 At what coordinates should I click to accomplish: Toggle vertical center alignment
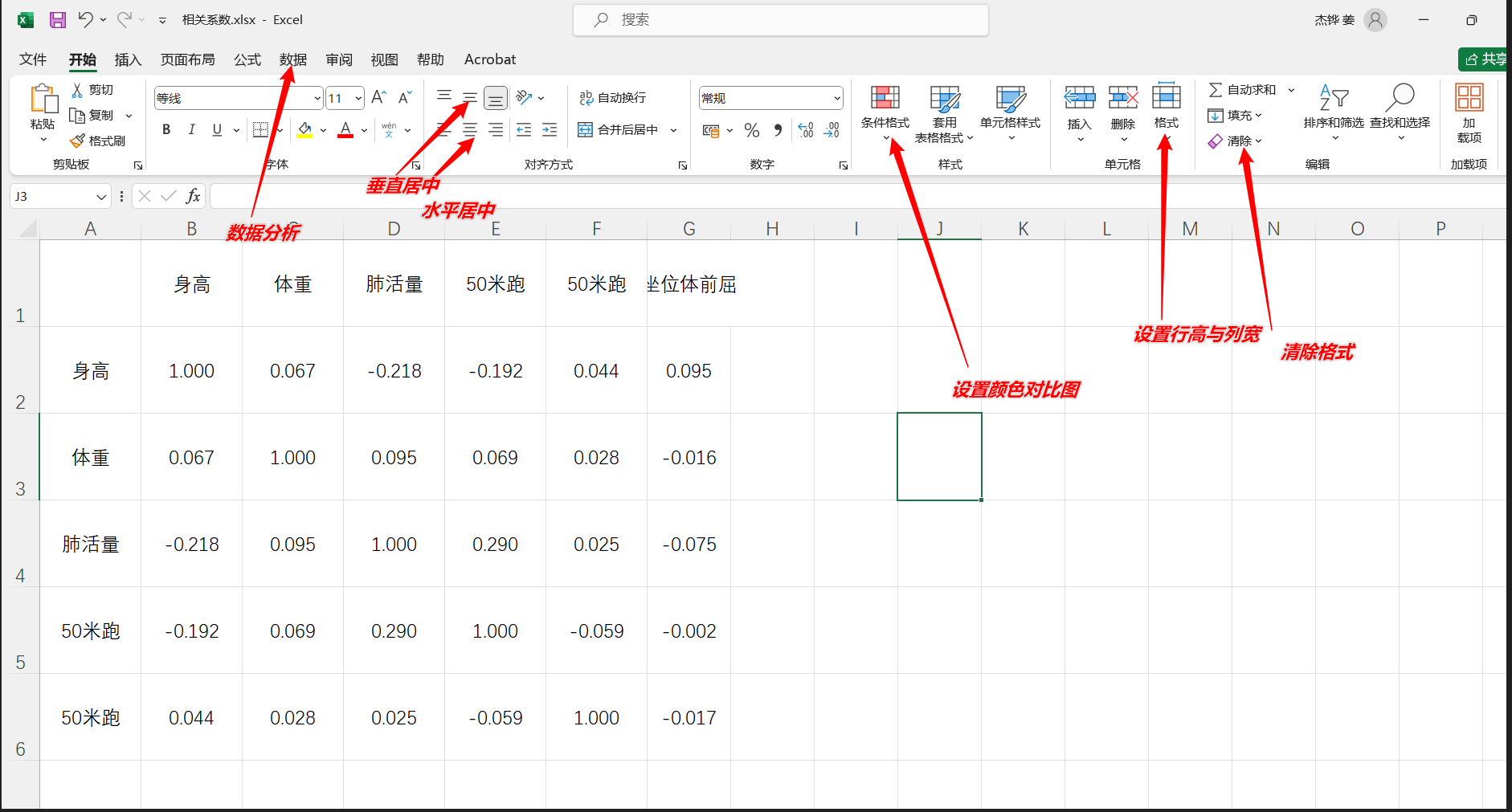click(x=469, y=97)
